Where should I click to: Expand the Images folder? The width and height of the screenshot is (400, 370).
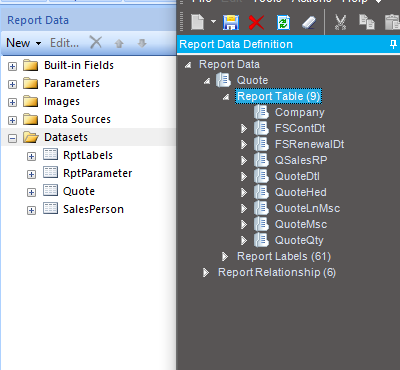(12, 102)
